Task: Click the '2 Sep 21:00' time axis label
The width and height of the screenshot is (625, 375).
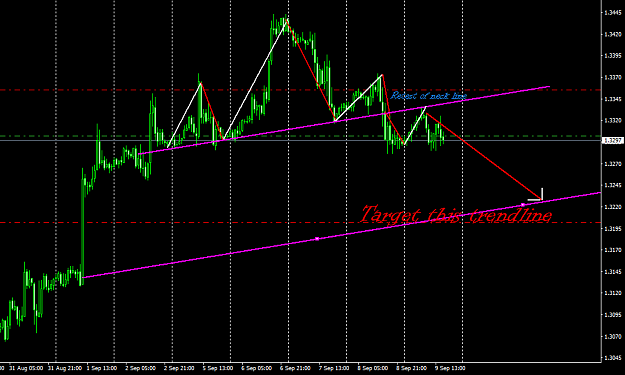Action: click(179, 368)
